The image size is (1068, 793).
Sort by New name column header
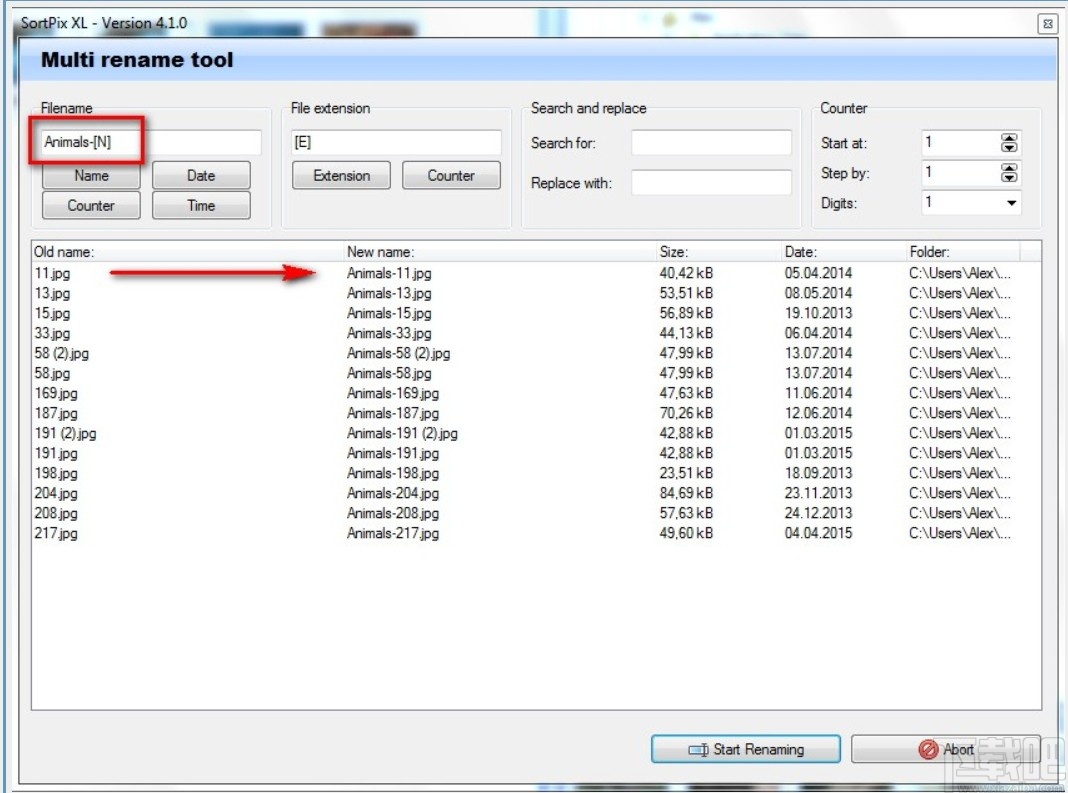click(x=499, y=252)
